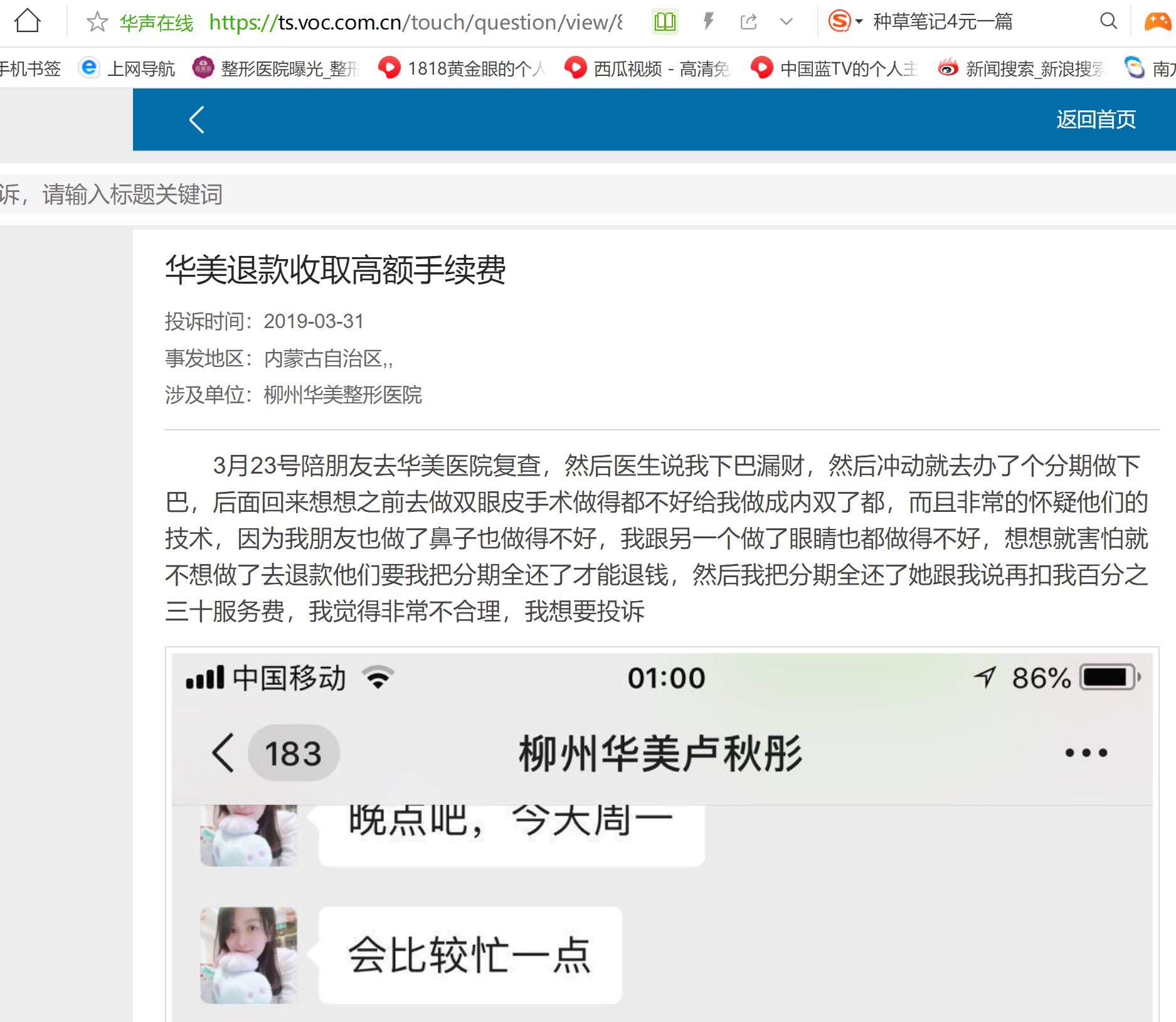Click the avatar beside 会比较忙一点

point(248,955)
